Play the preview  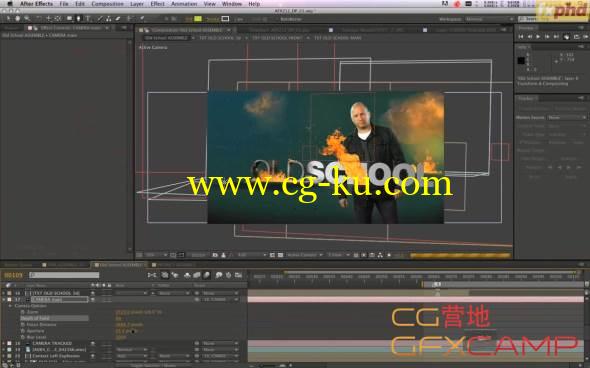pyautogui.click(x=538, y=36)
